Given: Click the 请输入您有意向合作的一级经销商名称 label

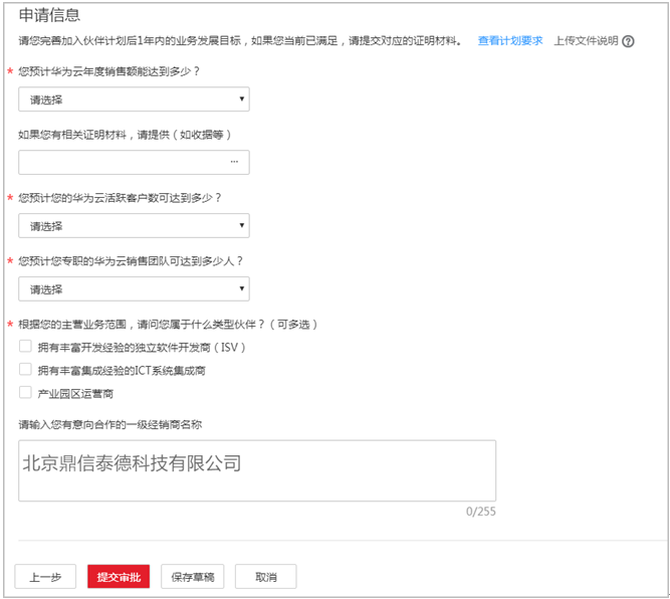Looking at the screenshot, I should pyautogui.click(x=110, y=424).
